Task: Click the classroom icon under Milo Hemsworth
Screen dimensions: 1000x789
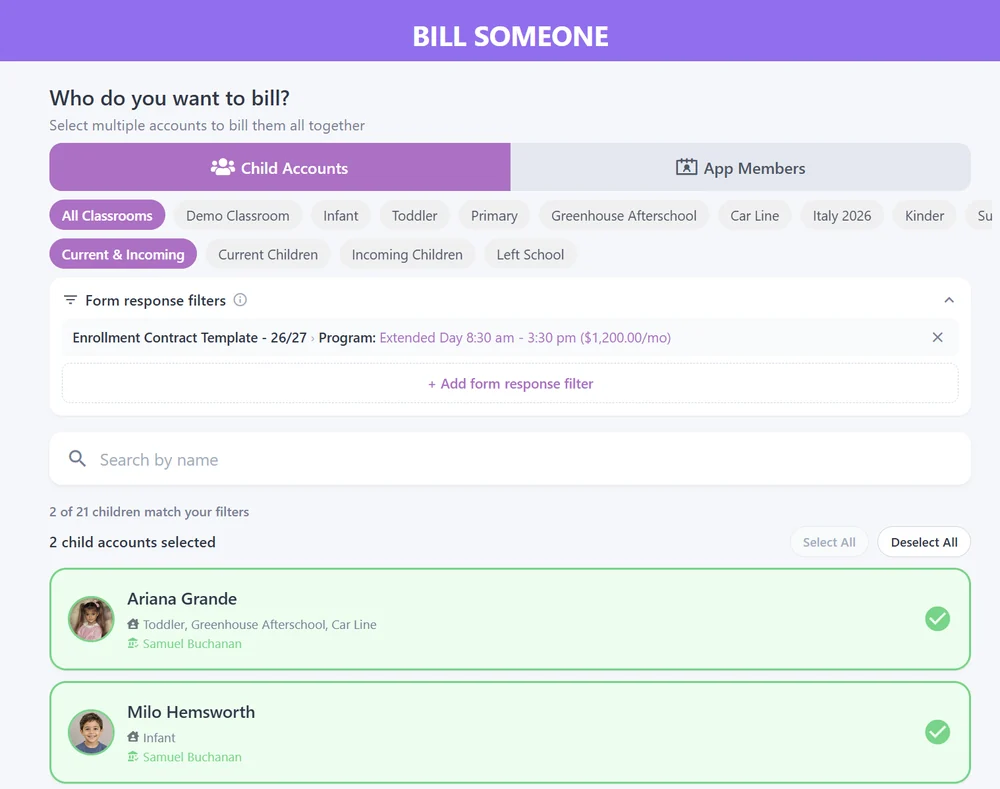Action: click(x=133, y=737)
